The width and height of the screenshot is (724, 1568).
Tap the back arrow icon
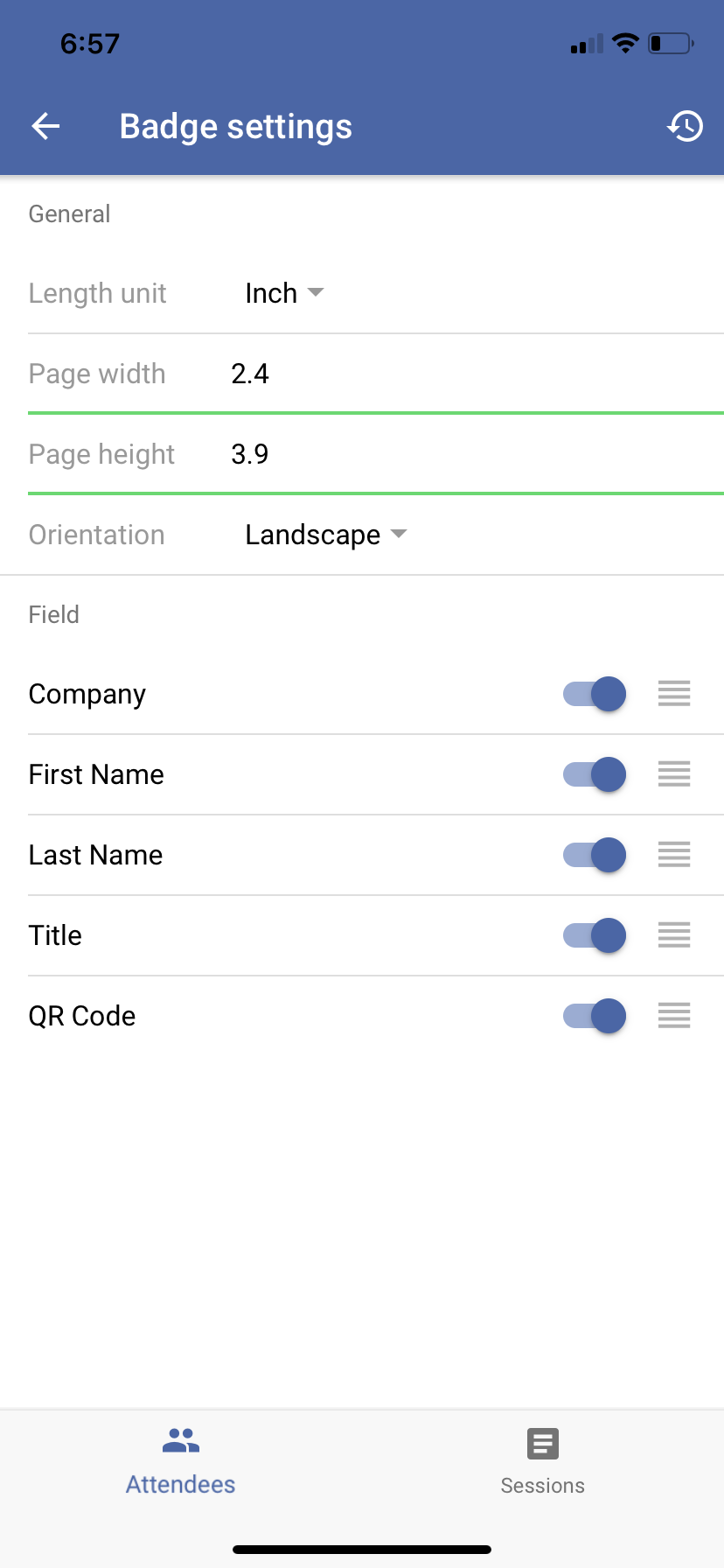click(45, 127)
